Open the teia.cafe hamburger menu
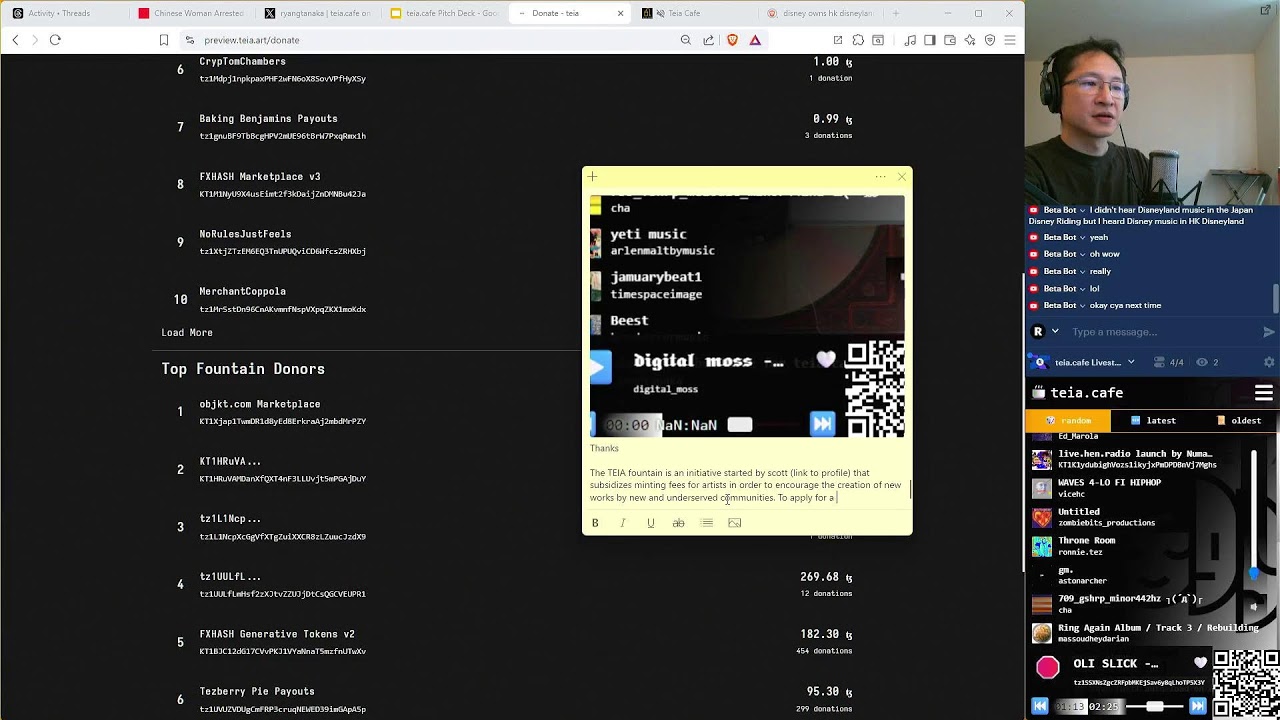The height and width of the screenshot is (720, 1280). (1264, 393)
